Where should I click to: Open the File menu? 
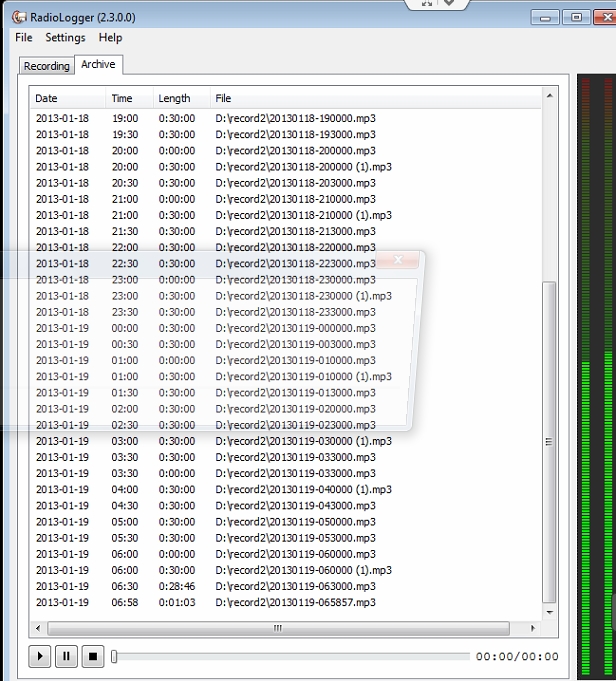click(x=23, y=38)
